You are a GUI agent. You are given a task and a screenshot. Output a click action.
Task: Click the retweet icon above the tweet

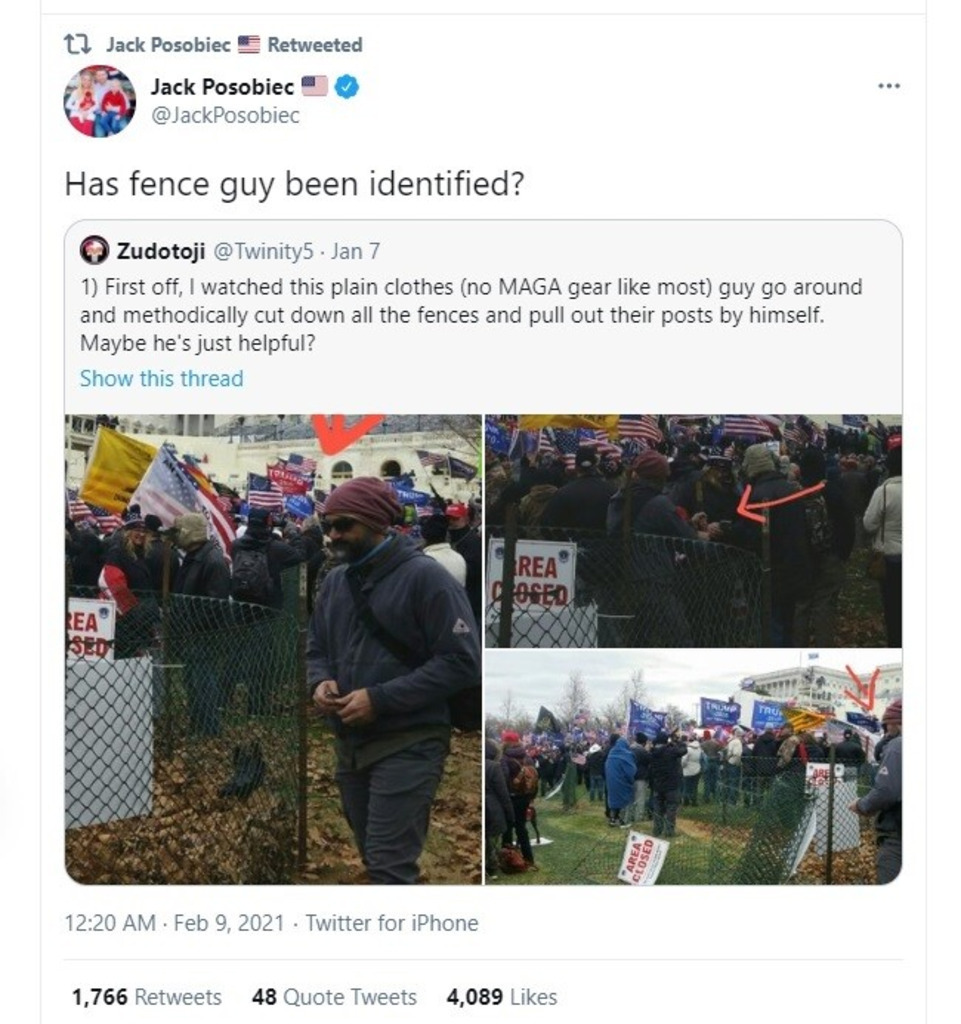(77, 44)
